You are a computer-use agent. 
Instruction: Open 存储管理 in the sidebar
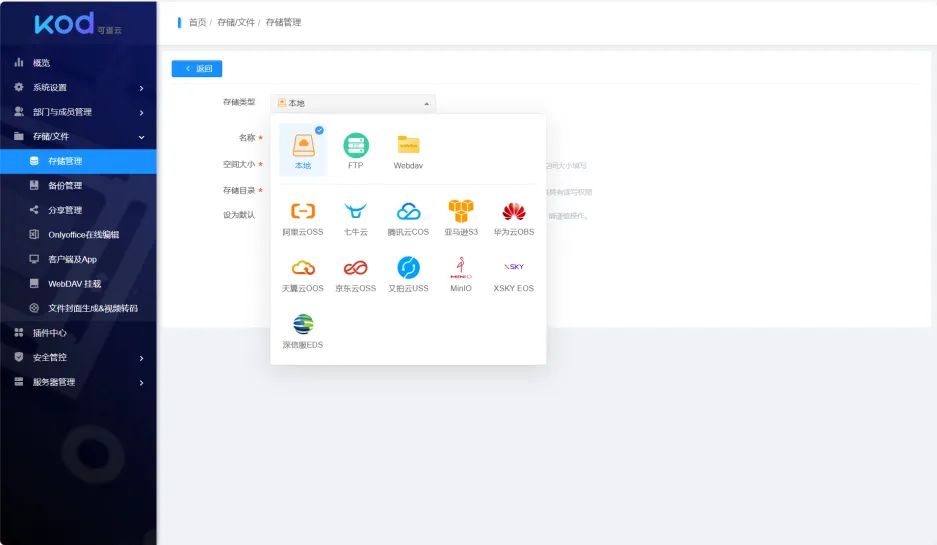pyautogui.click(x=78, y=161)
